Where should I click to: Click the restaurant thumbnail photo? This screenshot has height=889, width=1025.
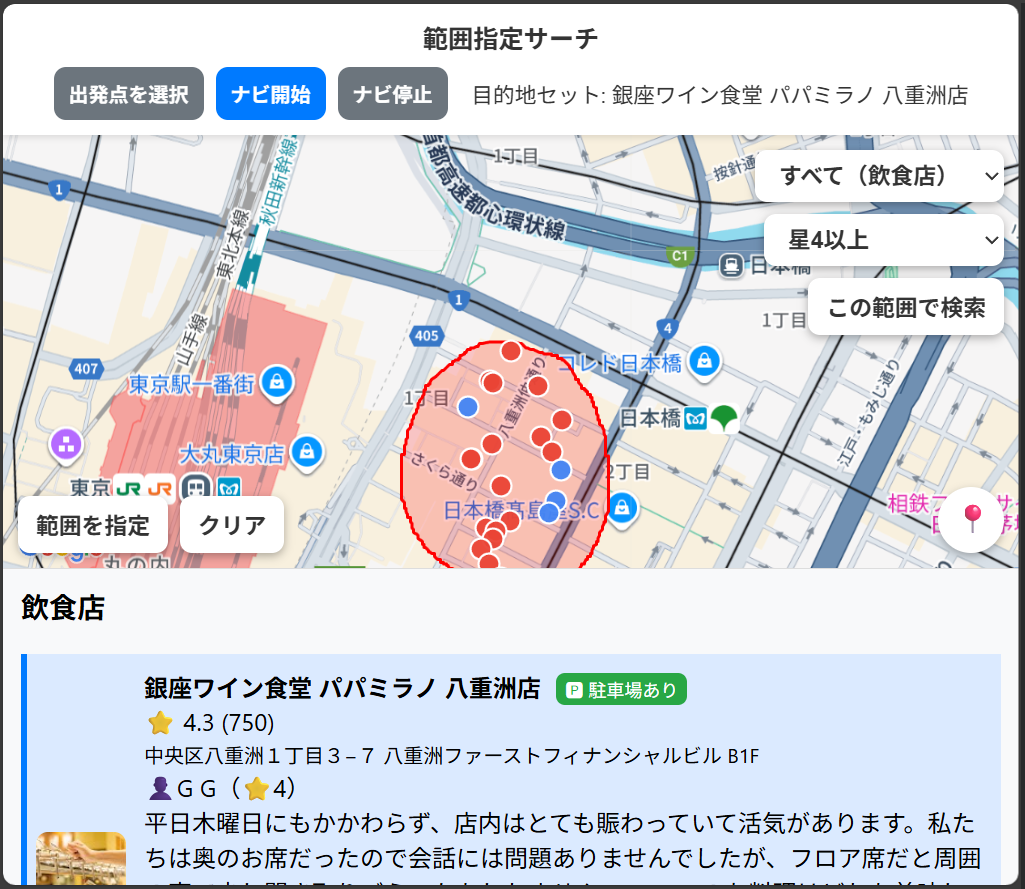pos(81,859)
